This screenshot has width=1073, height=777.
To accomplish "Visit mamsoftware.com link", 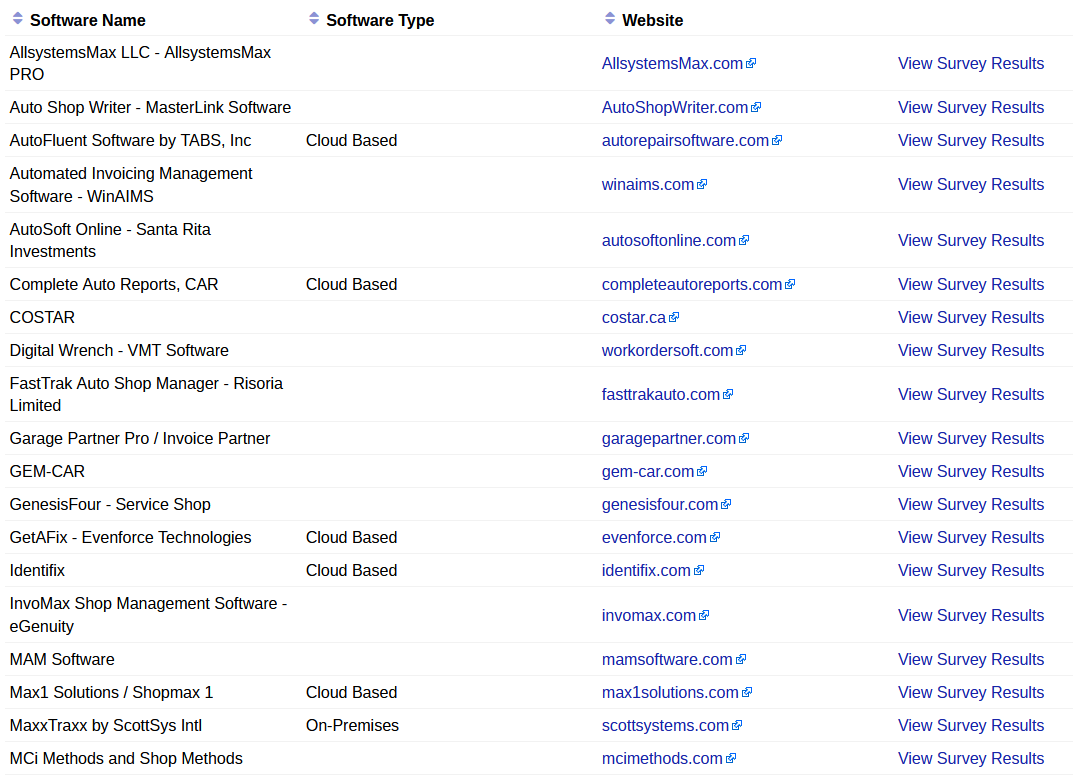I will (667, 659).
